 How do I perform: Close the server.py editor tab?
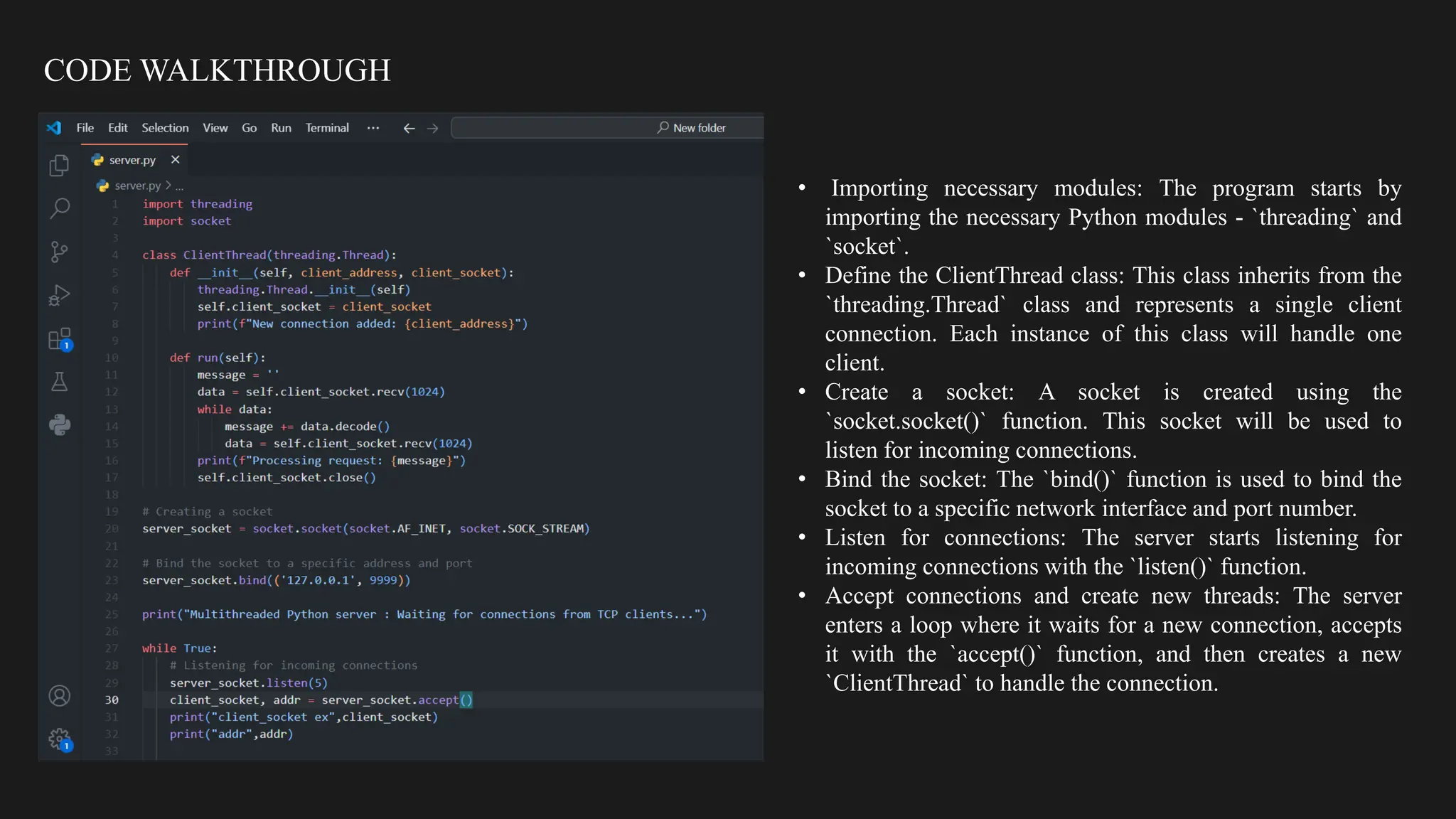click(x=176, y=160)
